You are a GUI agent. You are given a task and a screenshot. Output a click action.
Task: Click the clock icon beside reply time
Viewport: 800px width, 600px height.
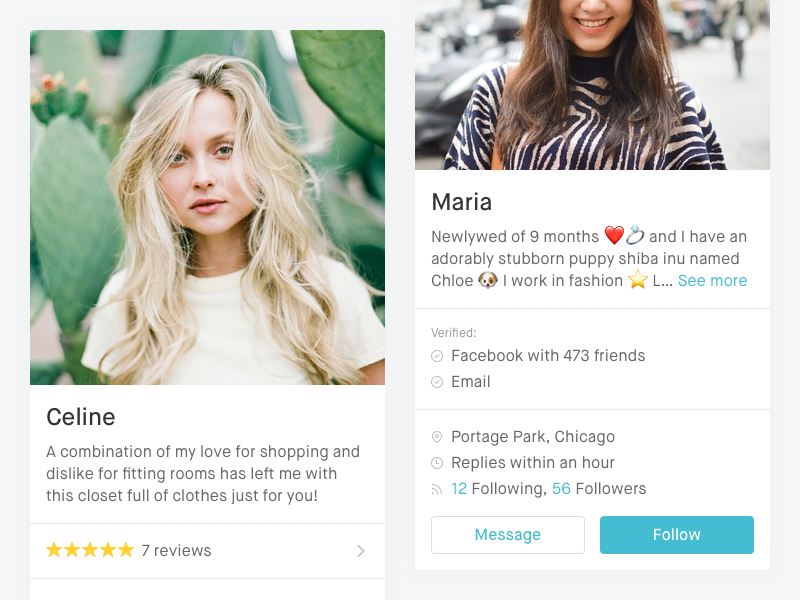pyautogui.click(x=437, y=462)
